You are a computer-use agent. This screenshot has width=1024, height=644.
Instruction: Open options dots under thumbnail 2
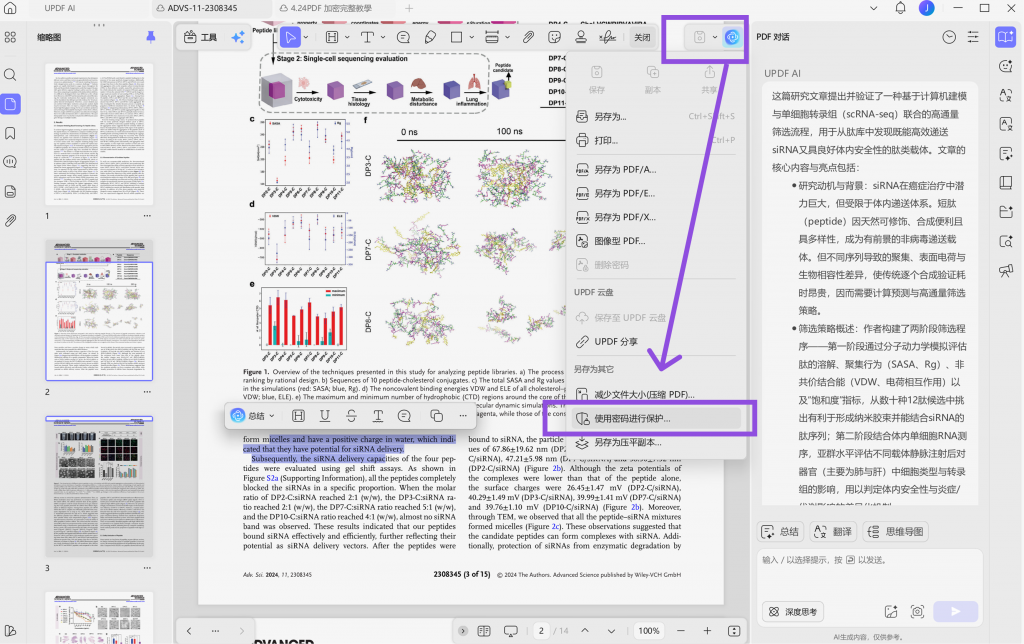148,392
